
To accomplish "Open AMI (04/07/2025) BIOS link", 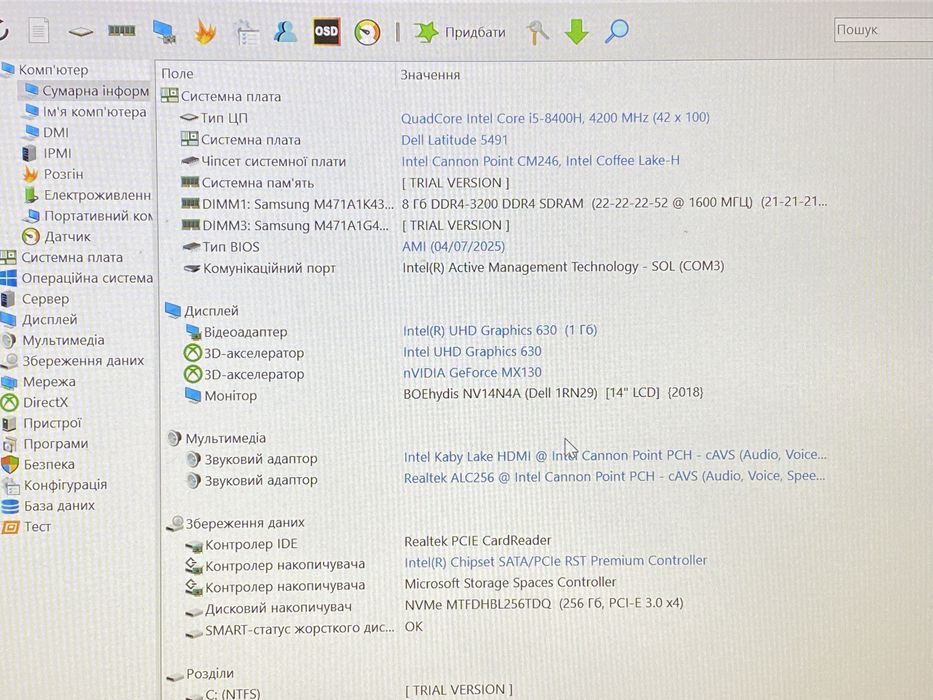I will click(x=453, y=246).
